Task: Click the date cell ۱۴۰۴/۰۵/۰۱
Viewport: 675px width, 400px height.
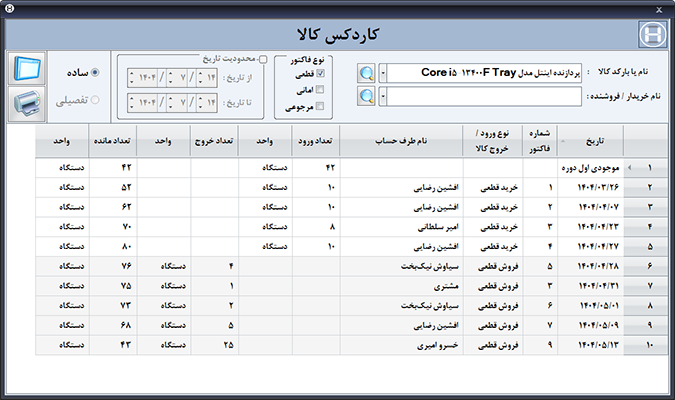Action: (x=590, y=306)
